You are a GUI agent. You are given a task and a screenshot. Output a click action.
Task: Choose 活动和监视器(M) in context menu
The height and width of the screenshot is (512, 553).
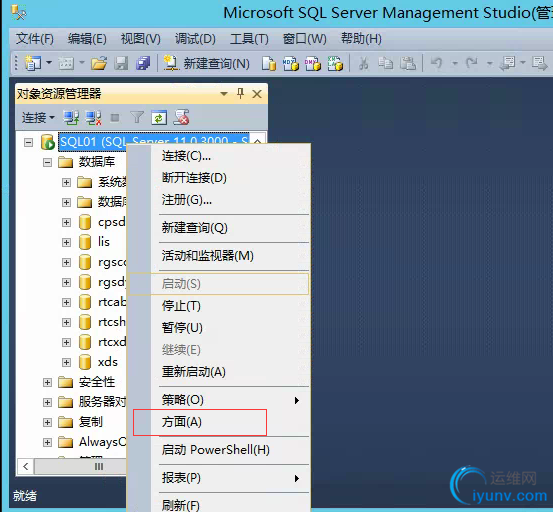(219, 256)
